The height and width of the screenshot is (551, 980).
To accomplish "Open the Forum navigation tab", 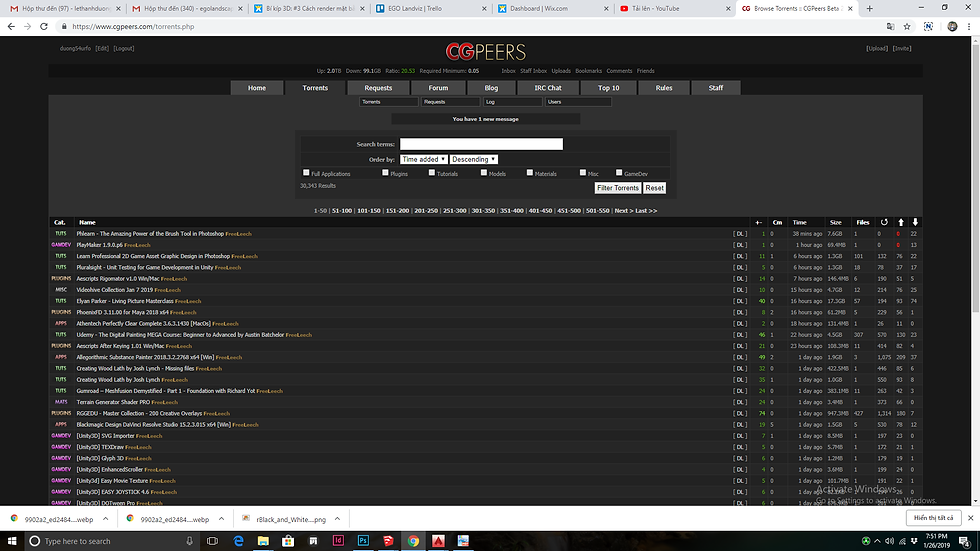I will tap(438, 88).
